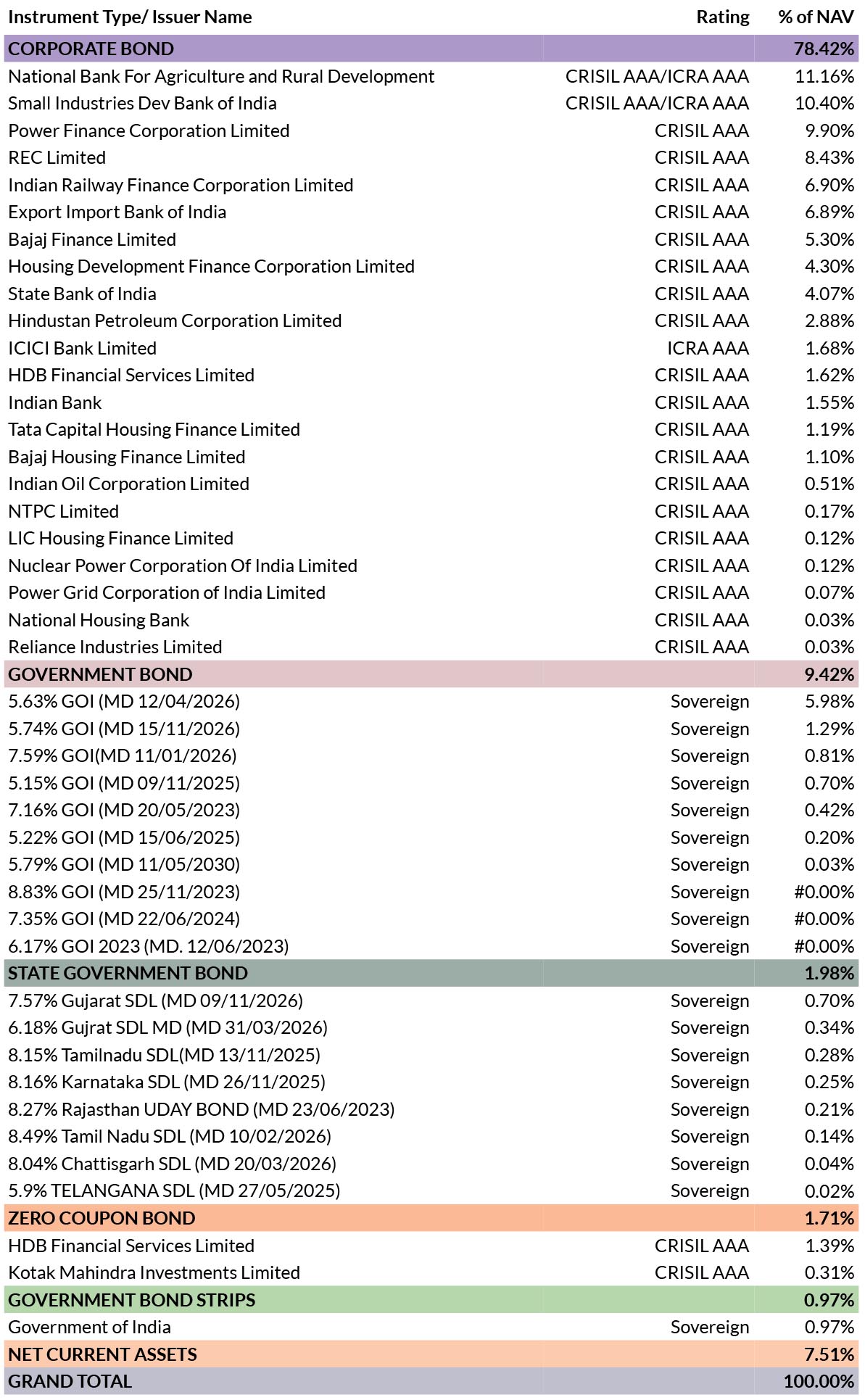Select the Bajaj Finance Limited entry
This screenshot has width=865, height=1400.
point(92,239)
